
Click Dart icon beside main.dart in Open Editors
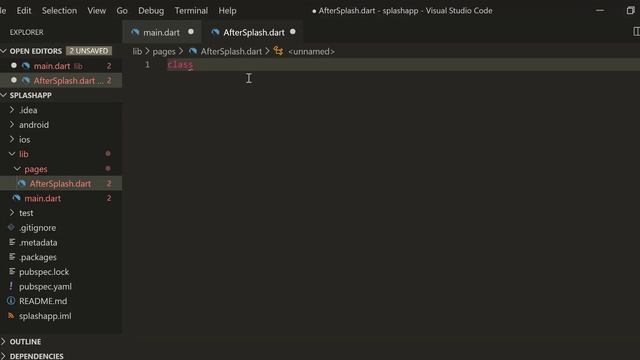26,66
